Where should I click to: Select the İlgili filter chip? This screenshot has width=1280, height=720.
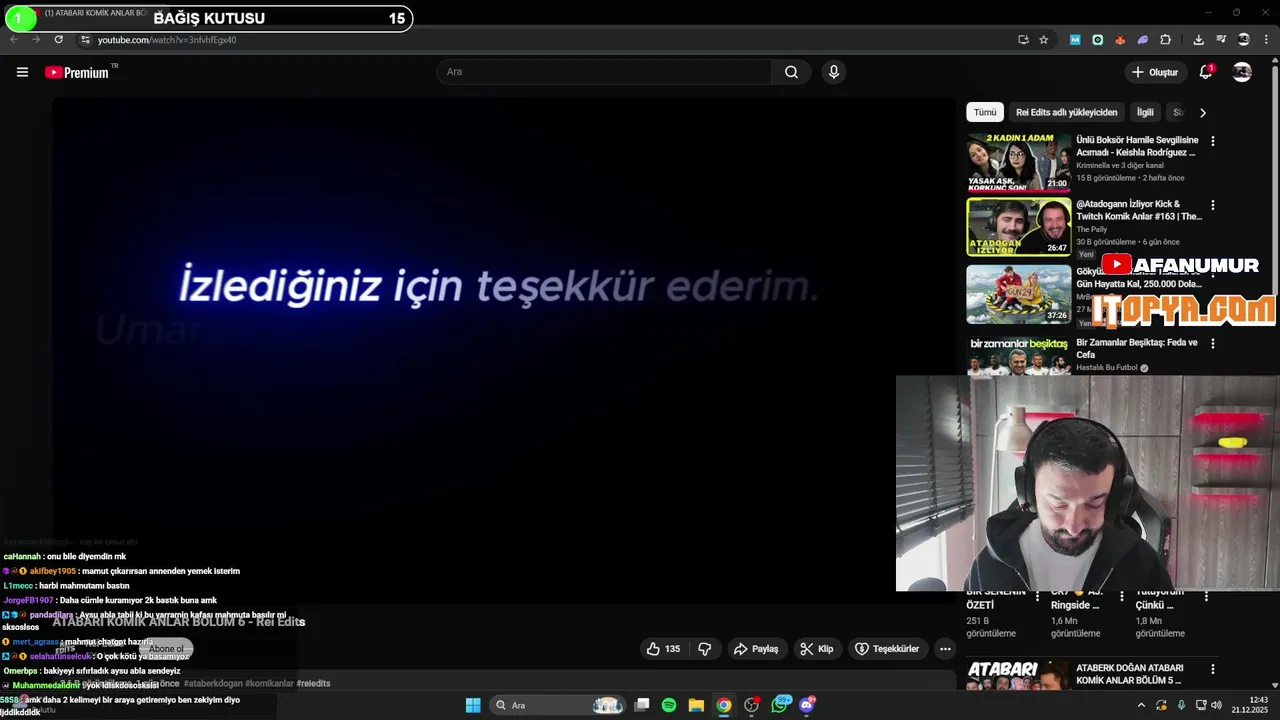pos(1145,113)
